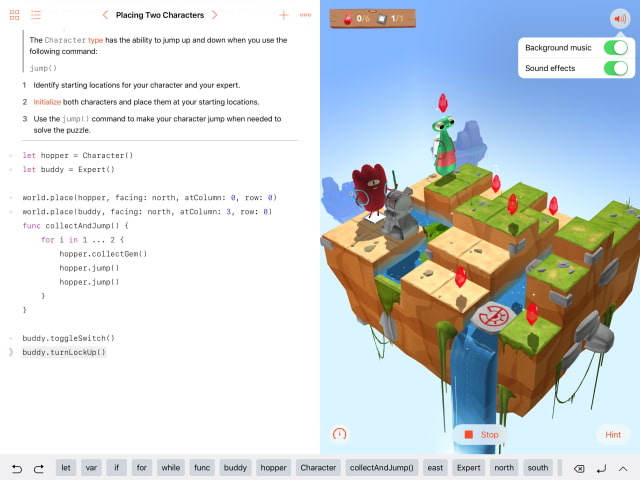This screenshot has height=480, width=640.
Task: Tap the hopper.collectGem() code line
Action: pyautogui.click(x=103, y=254)
